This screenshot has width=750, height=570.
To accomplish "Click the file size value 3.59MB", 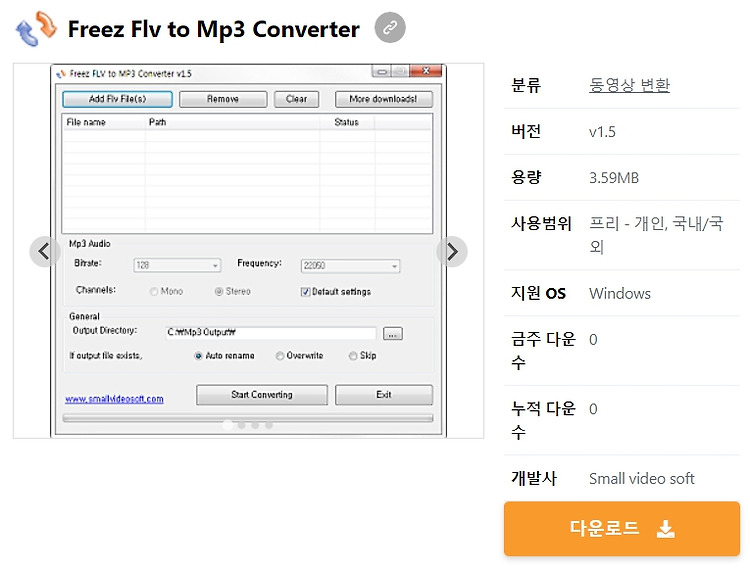I will (x=614, y=178).
